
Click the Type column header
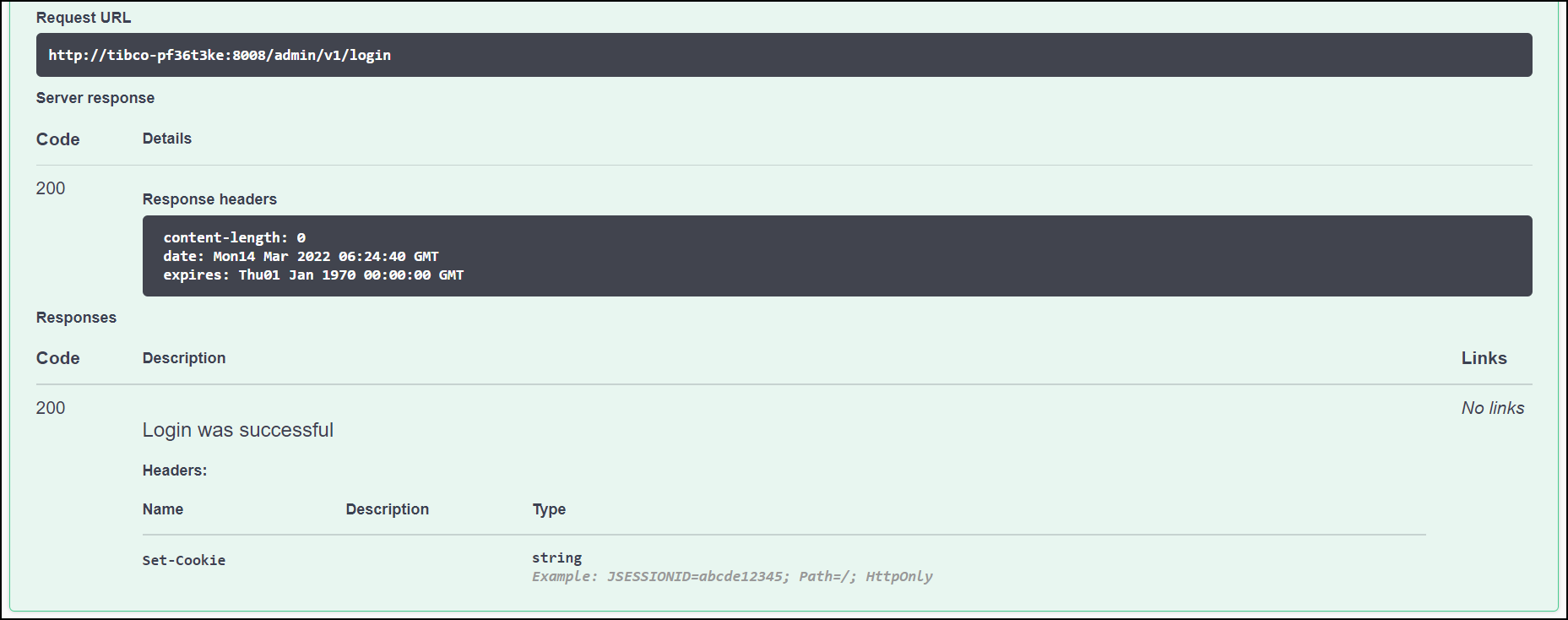coord(549,509)
